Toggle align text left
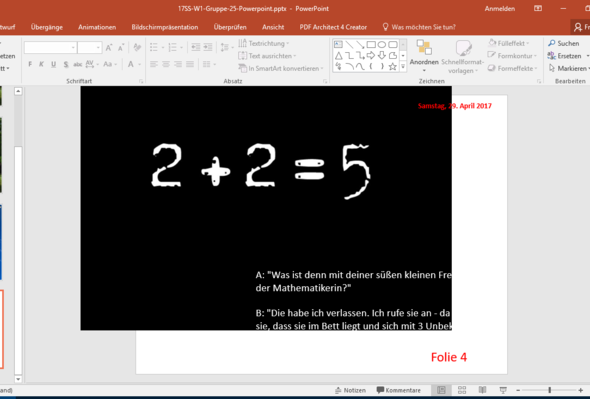Image resolution: width=590 pixels, height=399 pixels. click(154, 64)
